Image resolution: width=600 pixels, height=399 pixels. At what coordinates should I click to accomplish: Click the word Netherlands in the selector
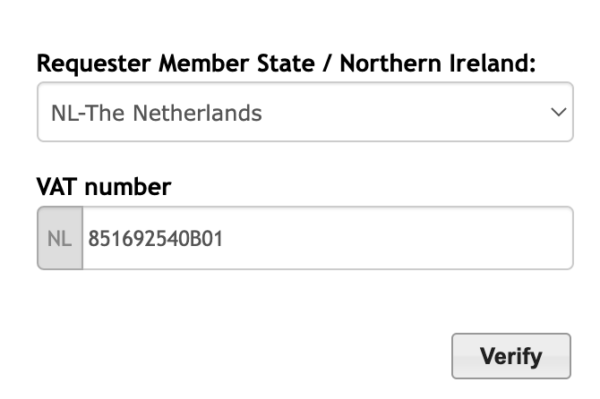coord(197,113)
